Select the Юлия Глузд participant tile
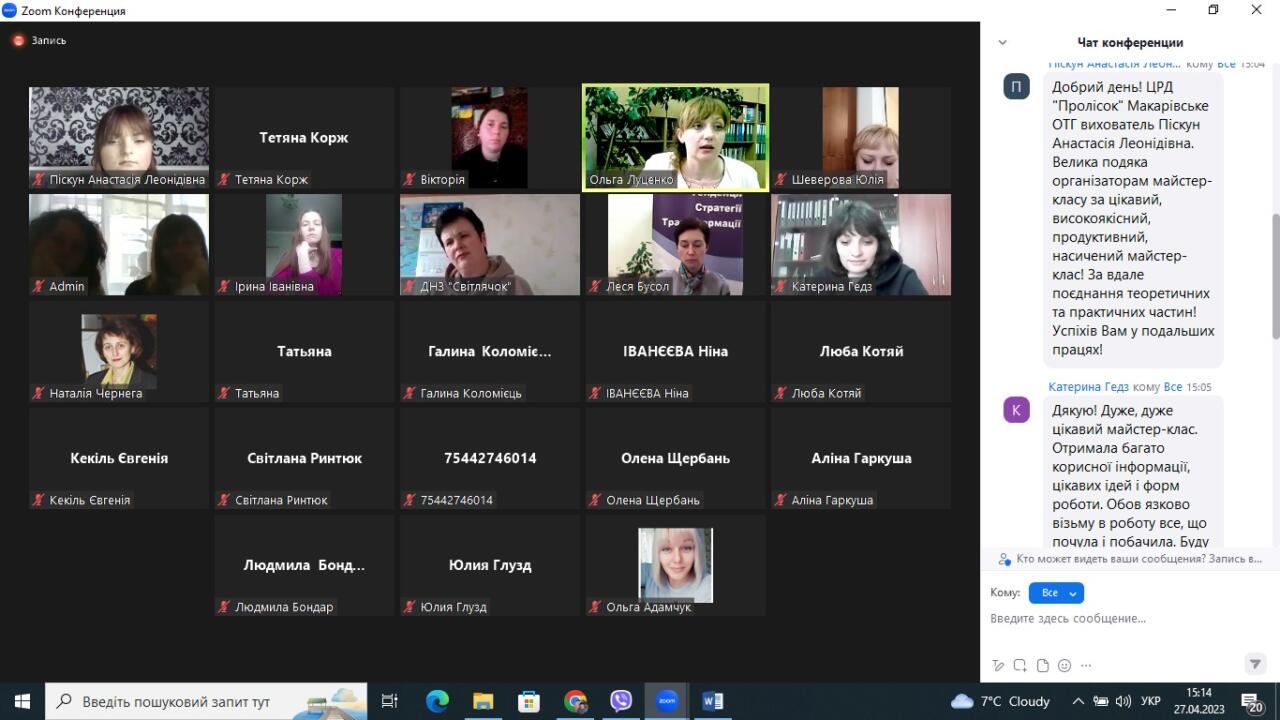 tap(490, 565)
